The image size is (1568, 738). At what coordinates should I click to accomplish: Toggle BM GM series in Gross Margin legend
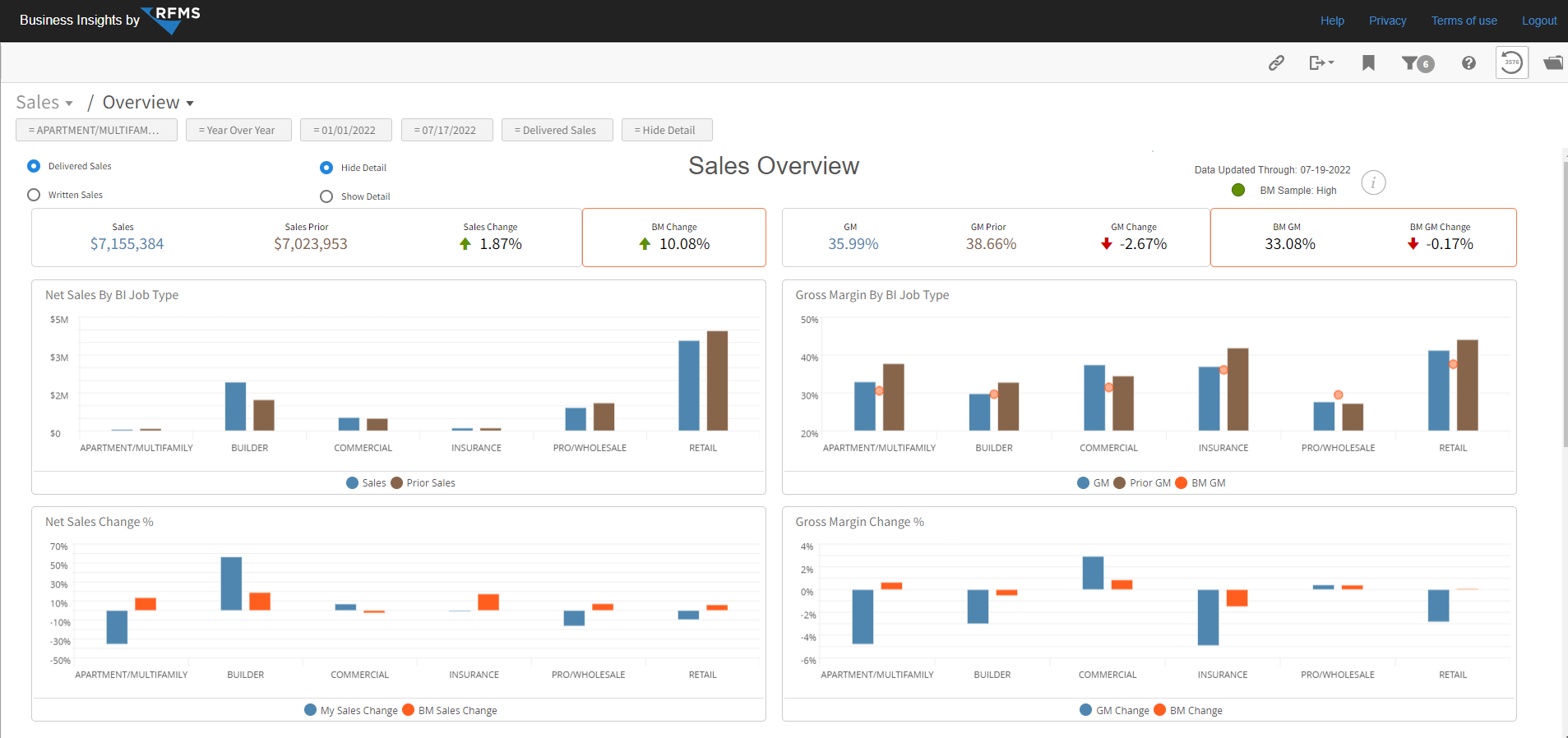pyautogui.click(x=1200, y=483)
